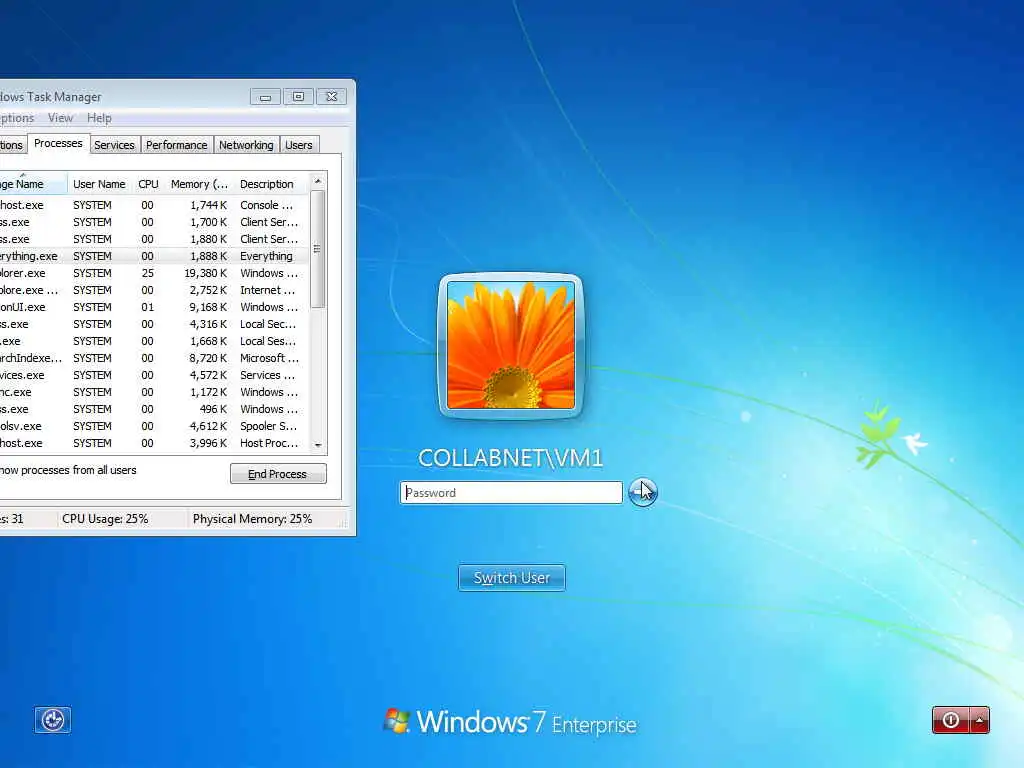This screenshot has height=768, width=1024.
Task: Minimize the Task Manager window
Action: pyautogui.click(x=265, y=97)
